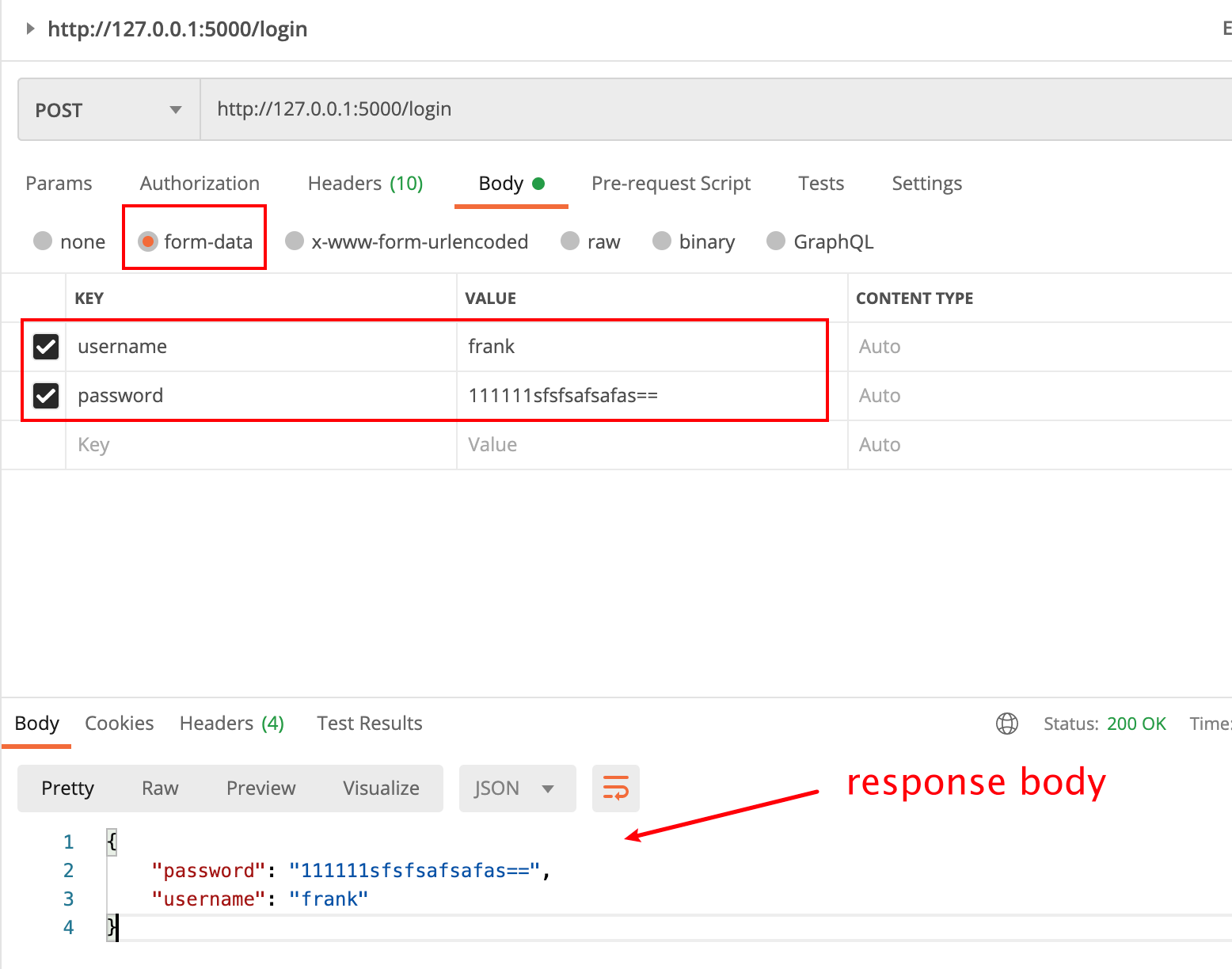The width and height of the screenshot is (1232, 969).
Task: Choose x-www-form-urlencoded body type
Action: point(295,241)
